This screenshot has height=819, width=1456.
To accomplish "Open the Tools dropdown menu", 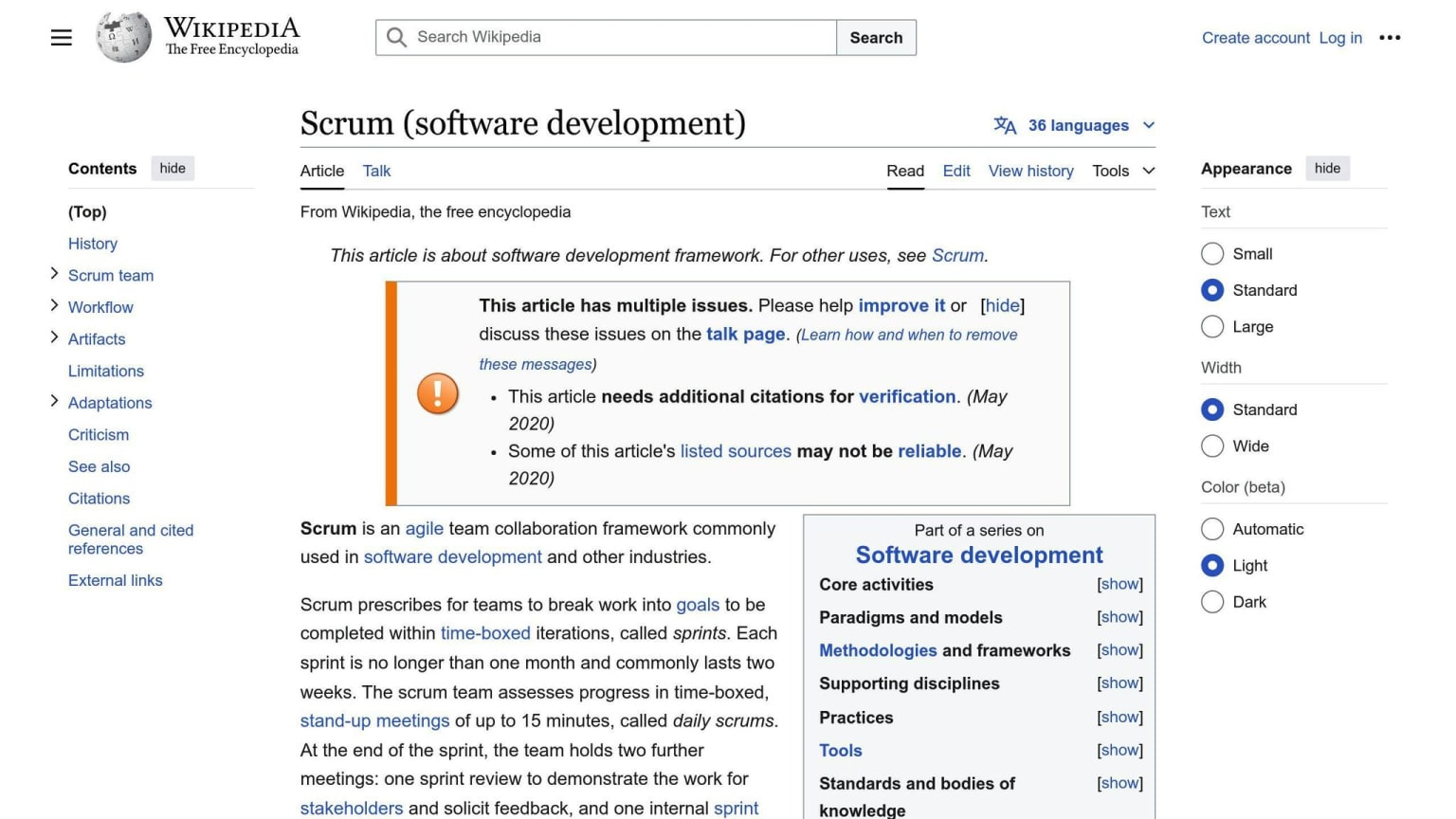I will tap(1123, 171).
